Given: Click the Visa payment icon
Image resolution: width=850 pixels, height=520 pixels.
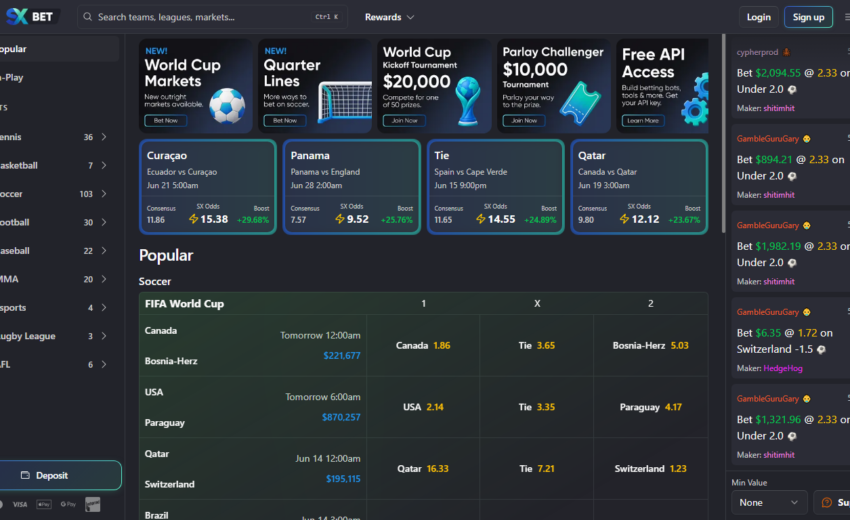Looking at the screenshot, I should coord(20,504).
